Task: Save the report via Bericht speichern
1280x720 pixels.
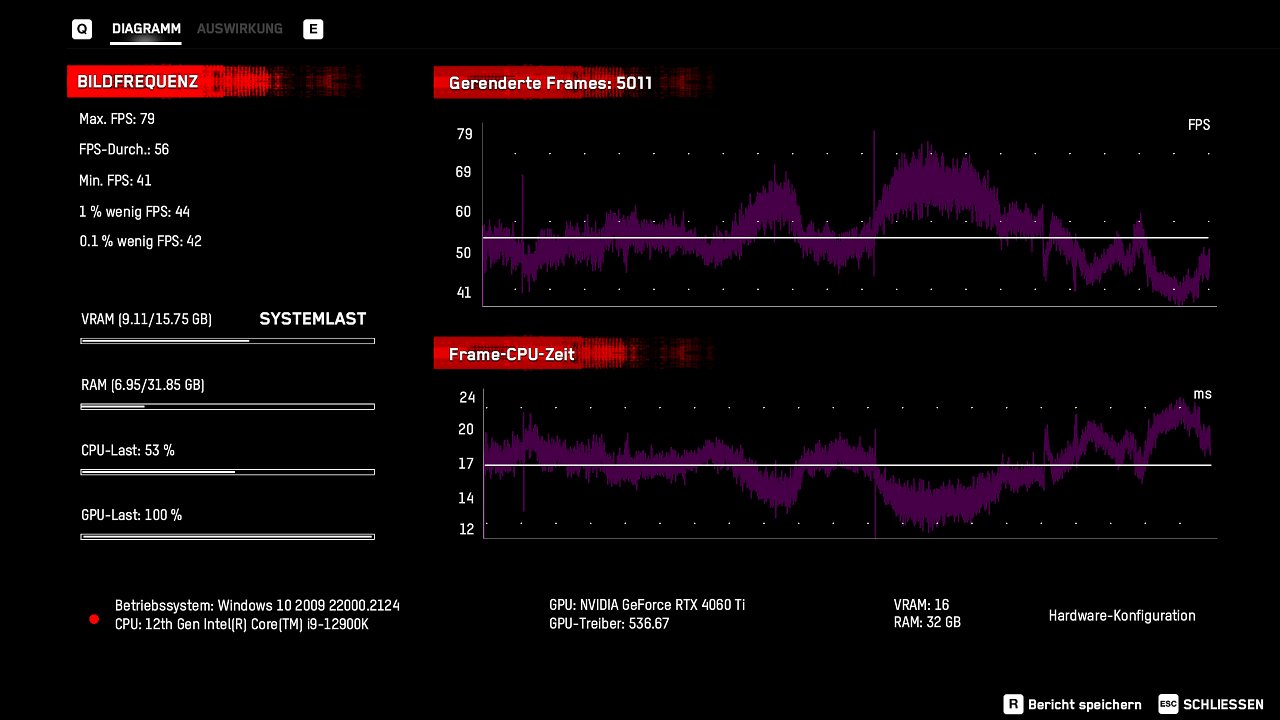Action: (1084, 705)
